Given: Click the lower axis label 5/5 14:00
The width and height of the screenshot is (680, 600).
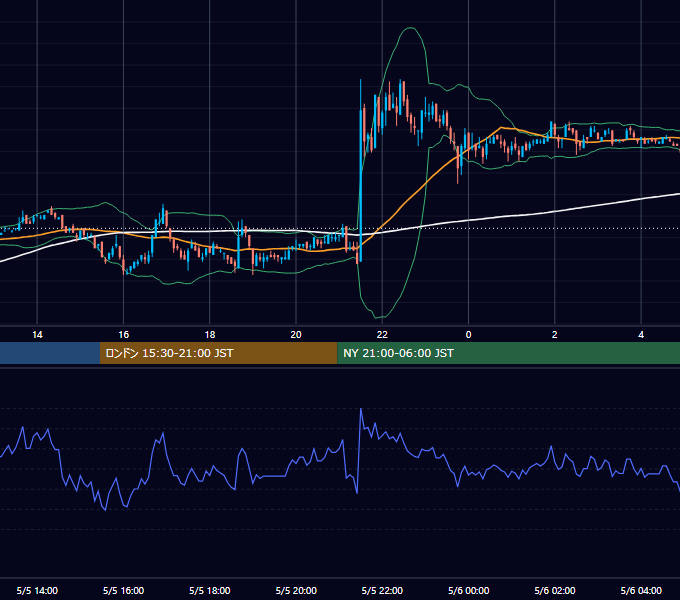Looking at the screenshot, I should [37, 590].
